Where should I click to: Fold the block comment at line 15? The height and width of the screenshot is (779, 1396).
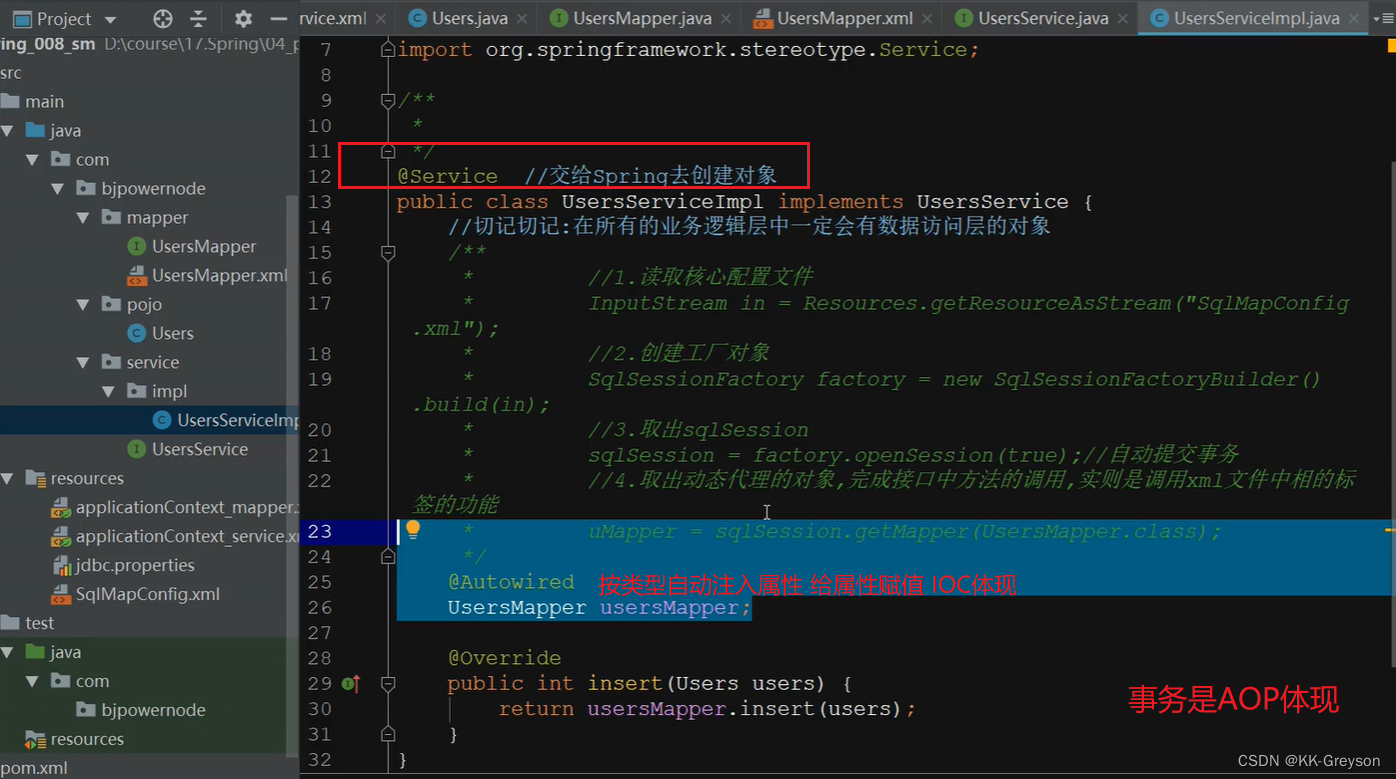tap(388, 253)
